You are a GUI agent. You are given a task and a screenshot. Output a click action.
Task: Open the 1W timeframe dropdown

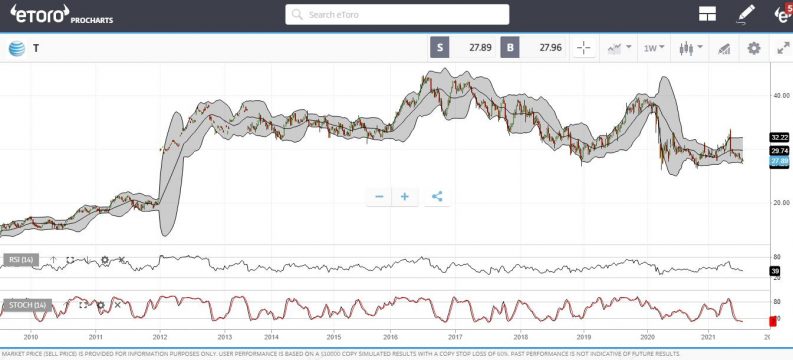[x=653, y=49]
